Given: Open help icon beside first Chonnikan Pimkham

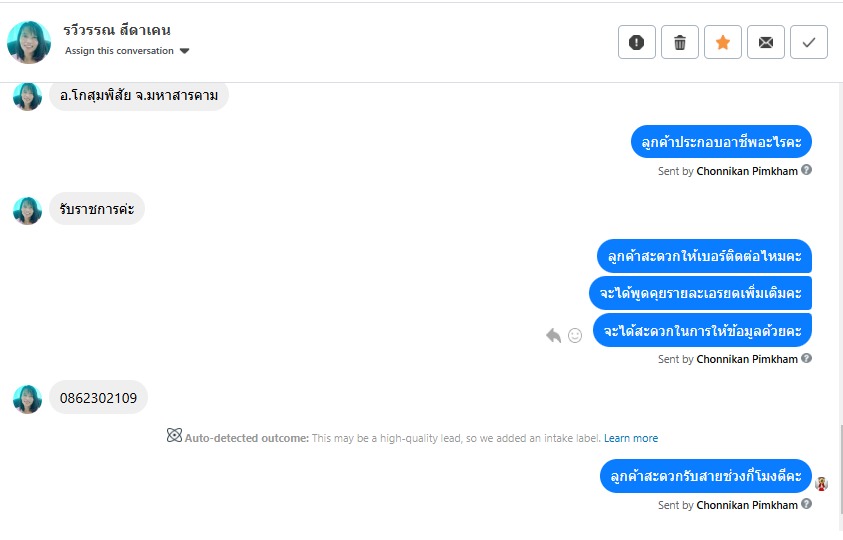Looking at the screenshot, I should 807,170.
